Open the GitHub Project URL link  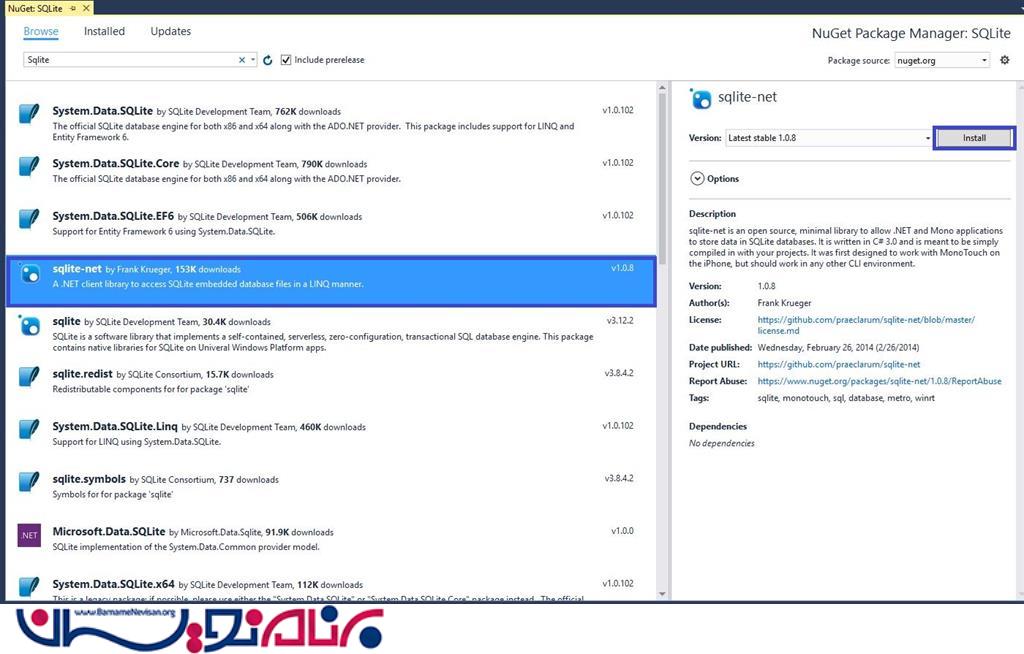pos(838,365)
